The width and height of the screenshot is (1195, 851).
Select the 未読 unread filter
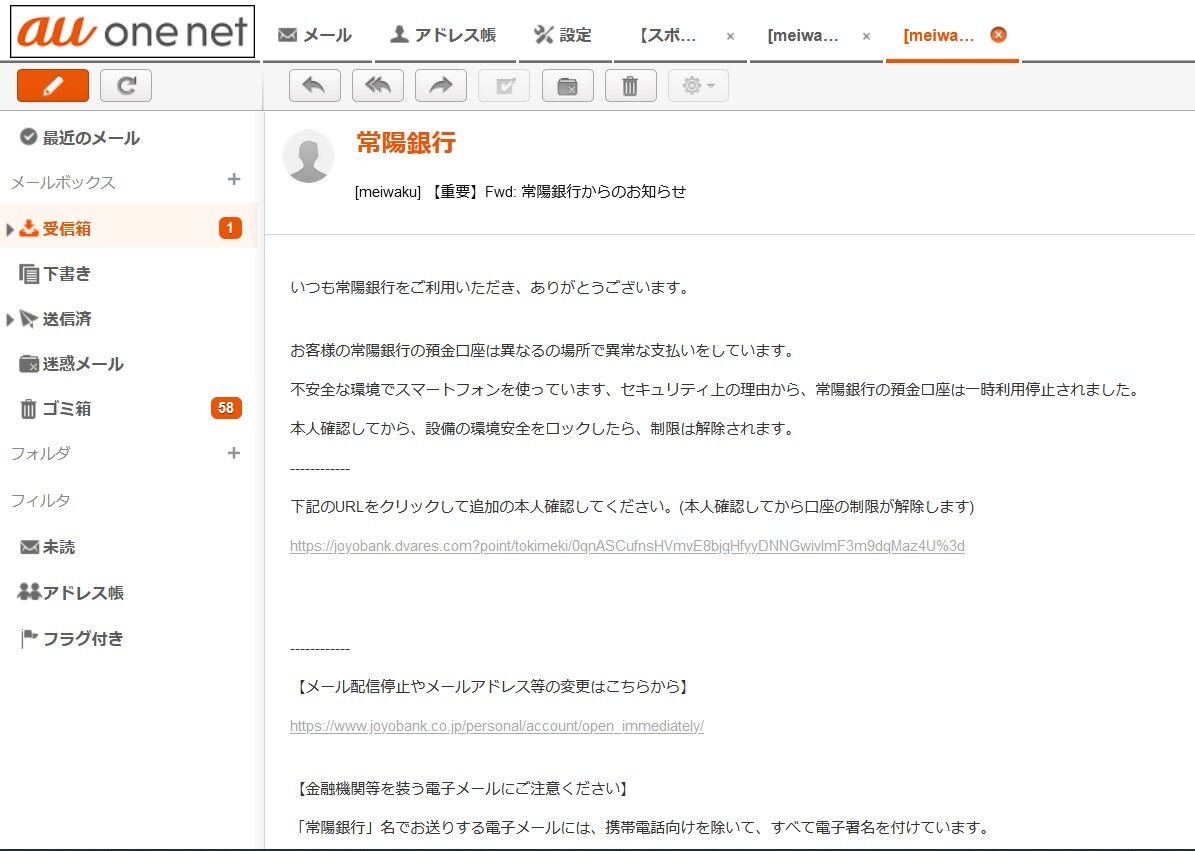coord(47,547)
